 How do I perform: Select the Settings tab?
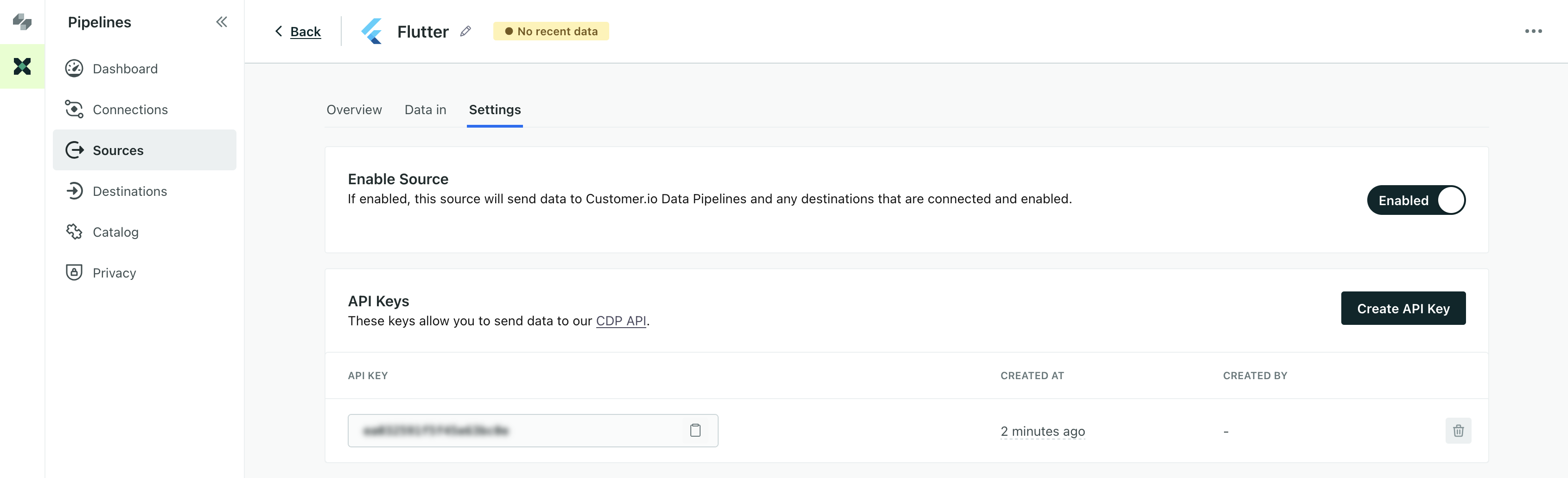[x=495, y=110]
